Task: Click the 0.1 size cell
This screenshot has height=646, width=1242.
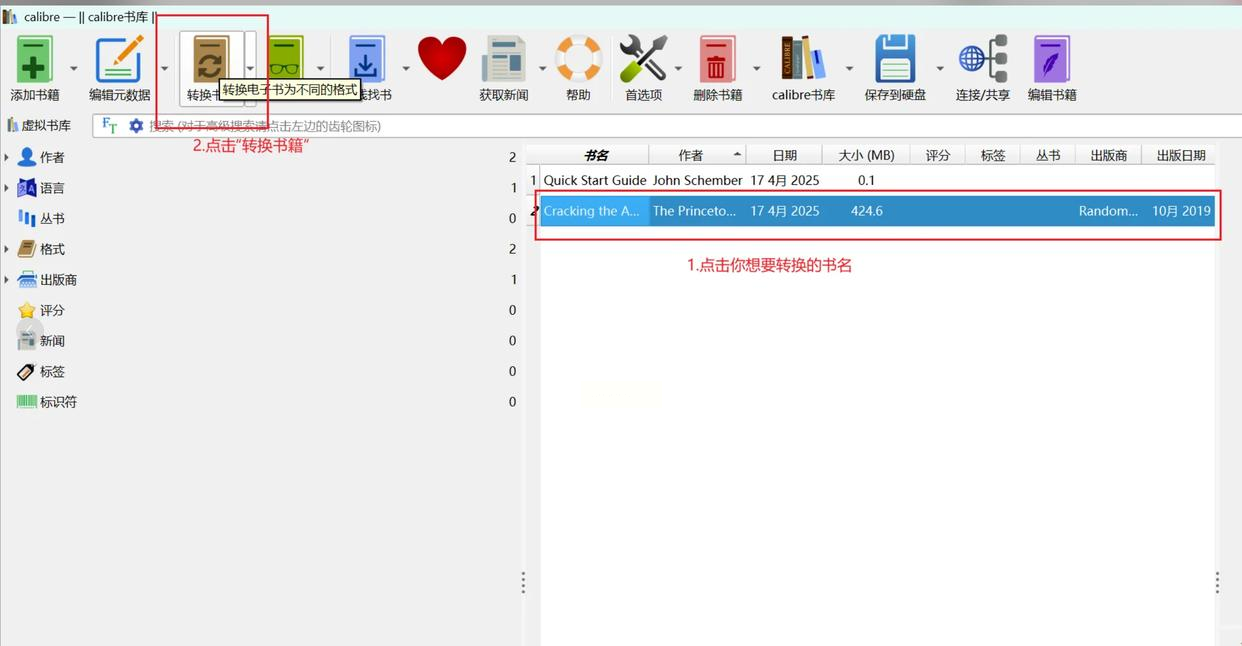Action: [866, 181]
